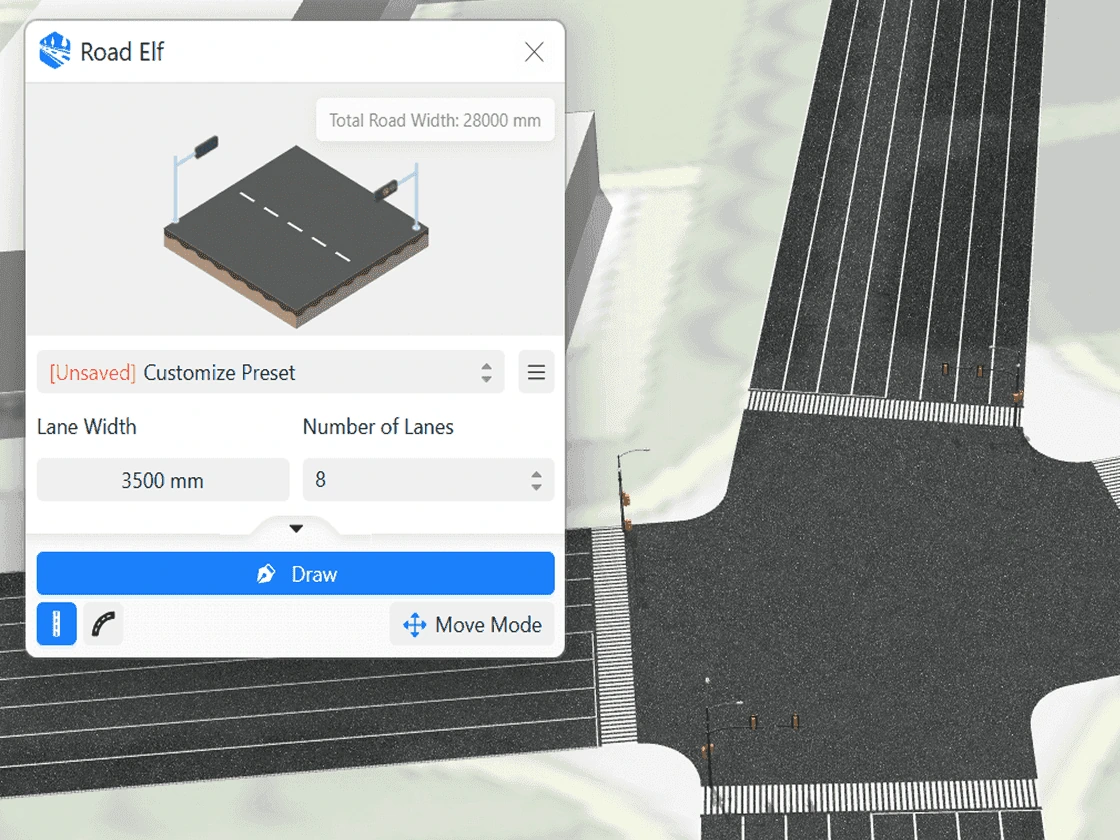
Task: Click the Lane Width 3500 mm field
Action: pos(162,481)
